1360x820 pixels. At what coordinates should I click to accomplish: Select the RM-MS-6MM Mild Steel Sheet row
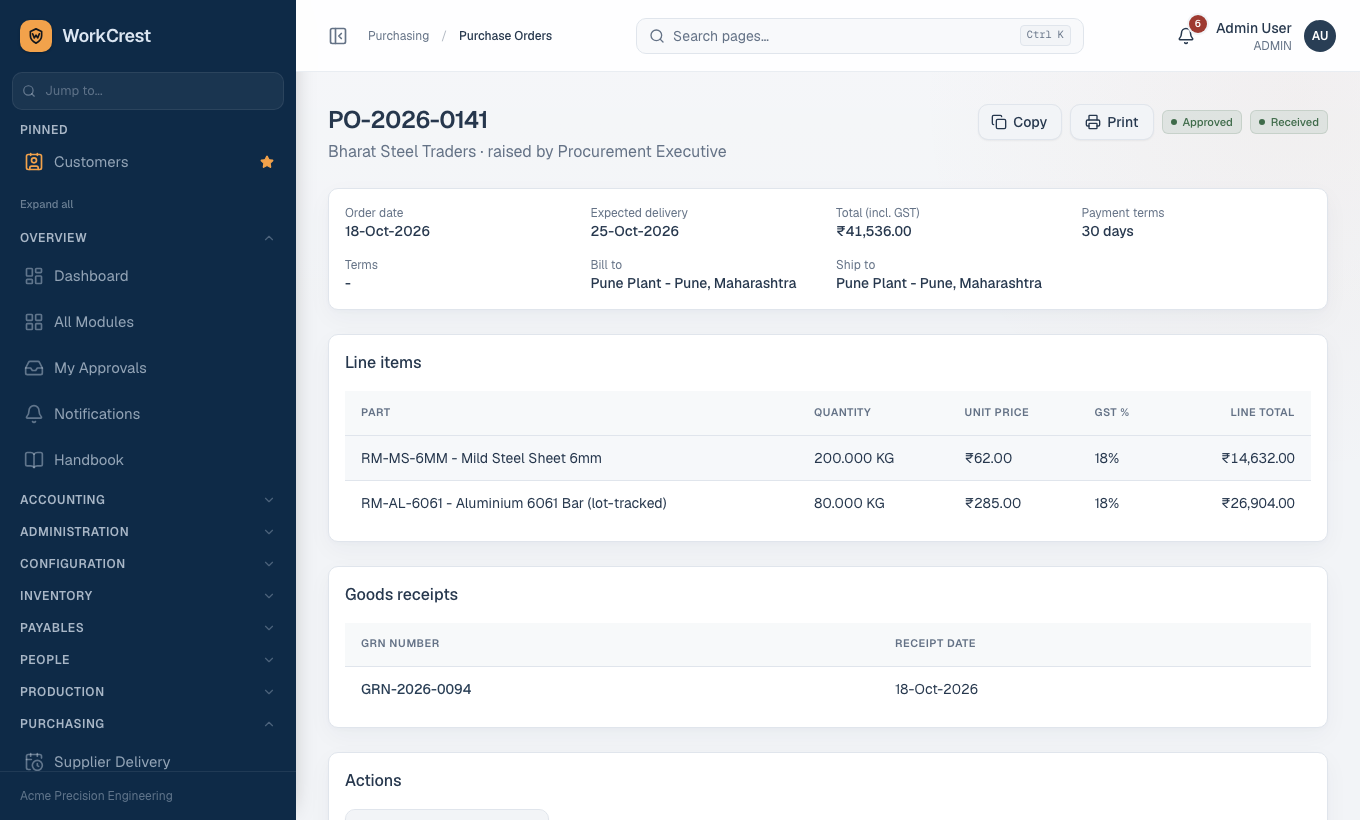pyautogui.click(x=828, y=458)
